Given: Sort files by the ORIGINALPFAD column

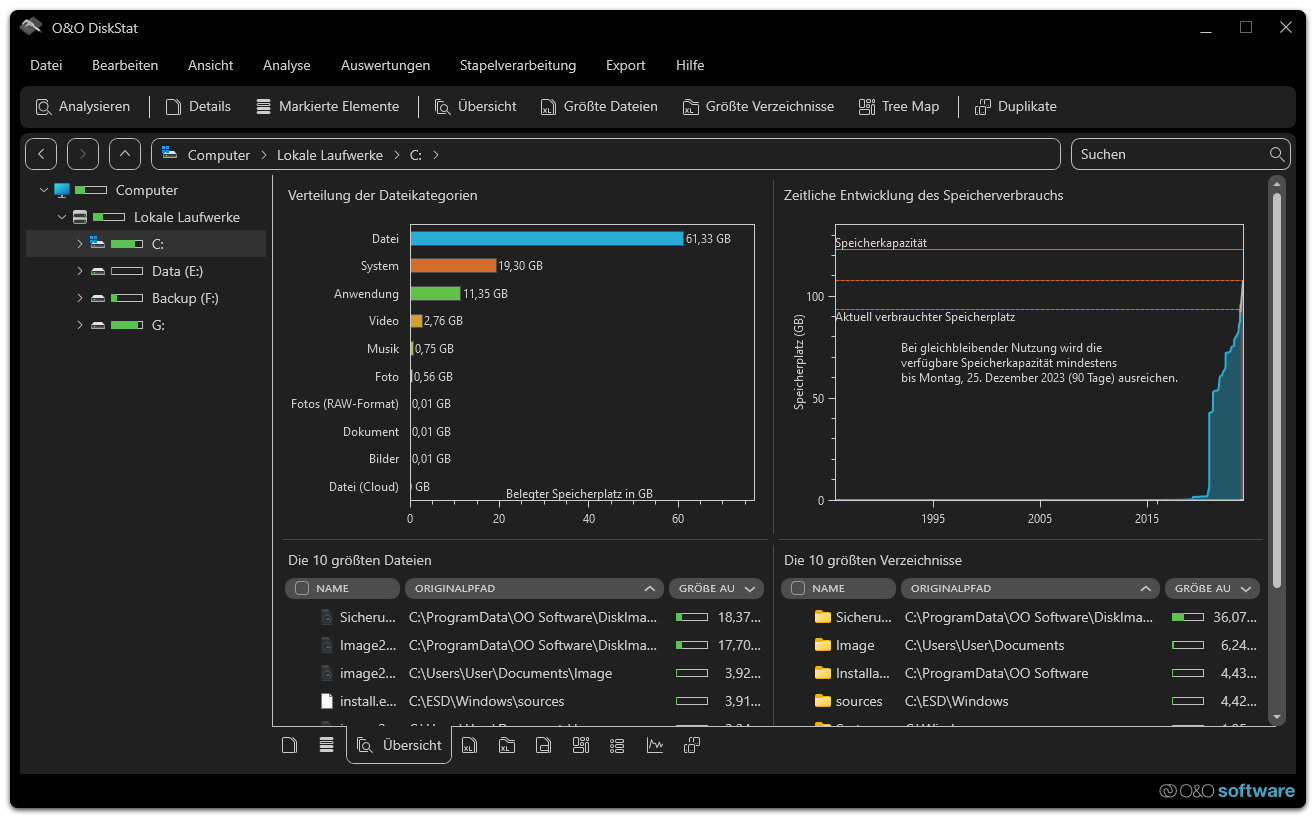Looking at the screenshot, I should point(534,588).
